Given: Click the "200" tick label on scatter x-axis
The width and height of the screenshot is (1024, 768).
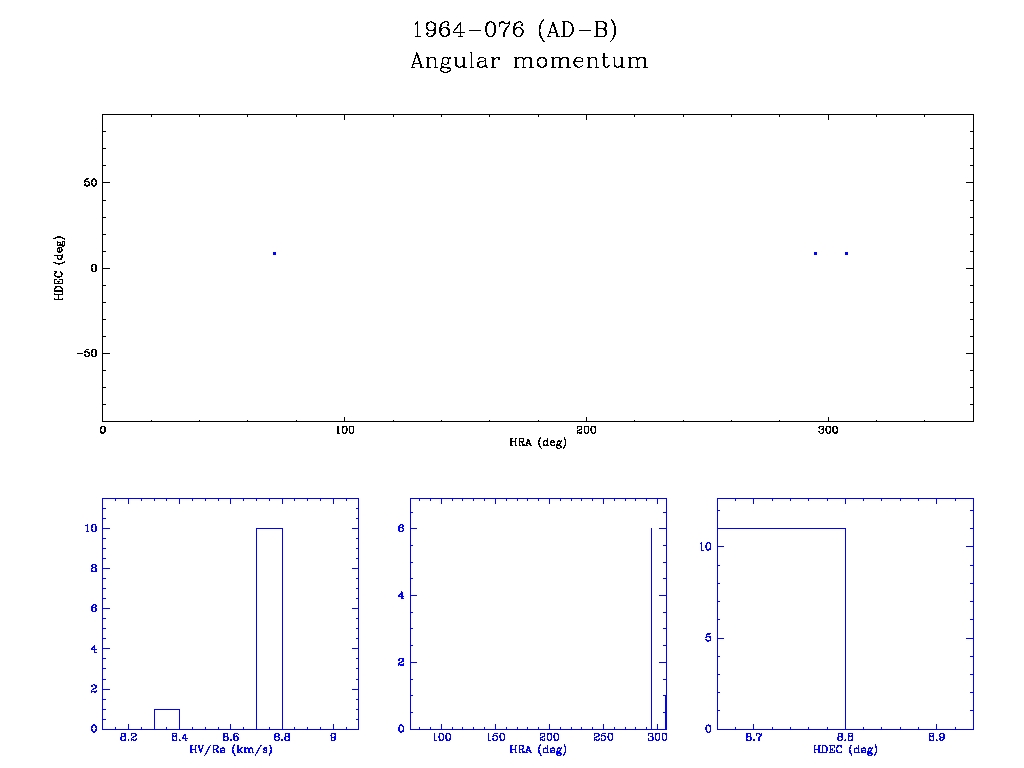Looking at the screenshot, I should (x=586, y=430).
